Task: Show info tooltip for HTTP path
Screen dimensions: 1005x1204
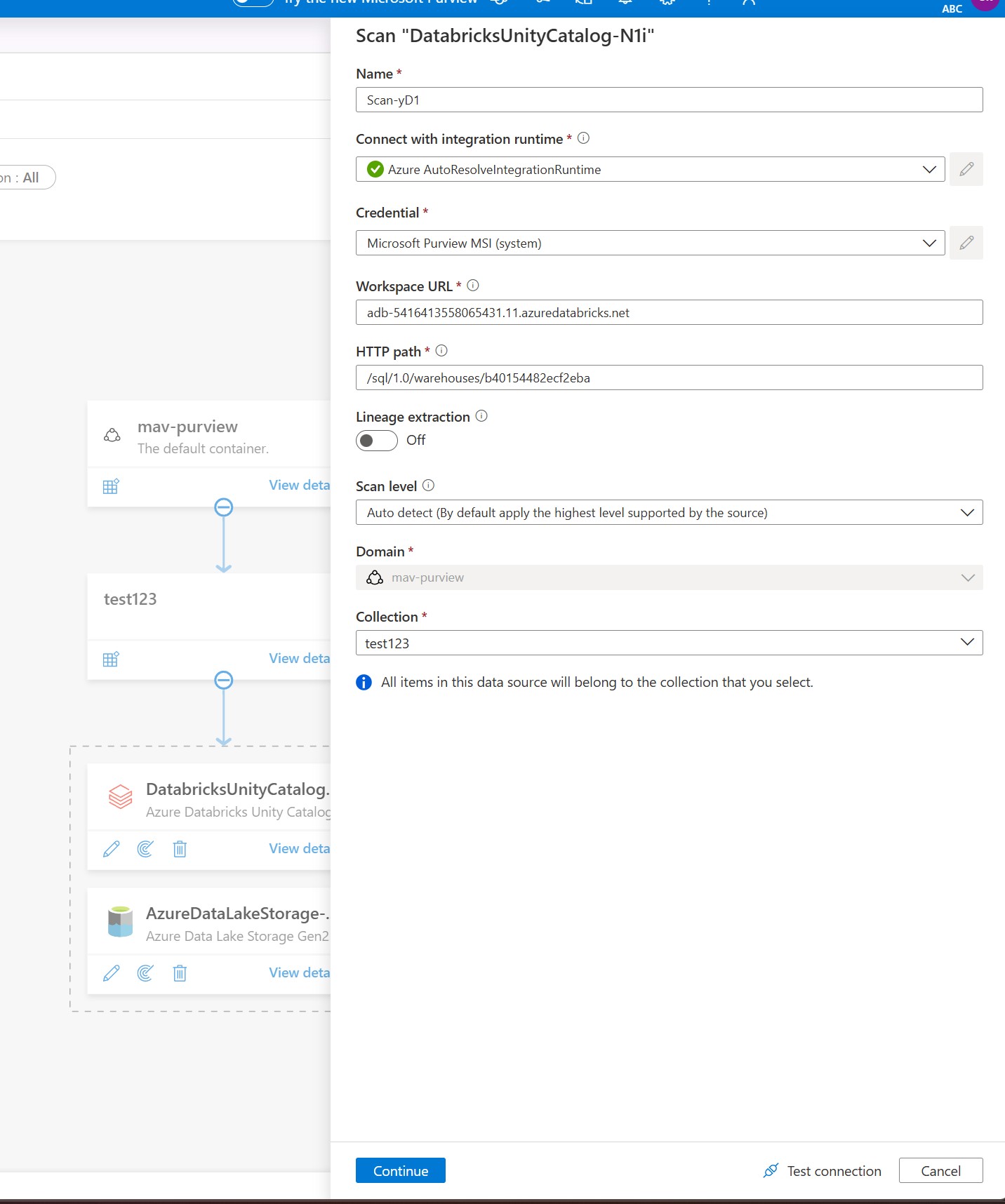Action: (441, 351)
